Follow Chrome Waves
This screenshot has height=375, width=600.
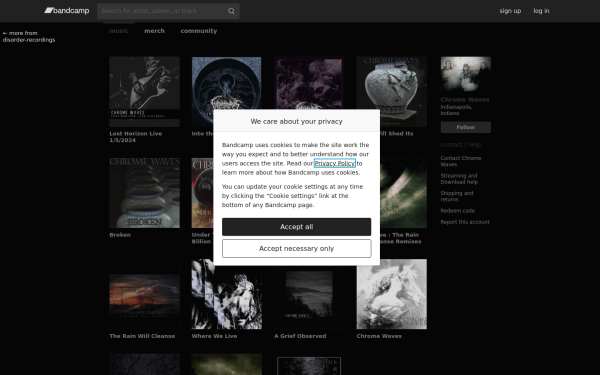(466, 127)
